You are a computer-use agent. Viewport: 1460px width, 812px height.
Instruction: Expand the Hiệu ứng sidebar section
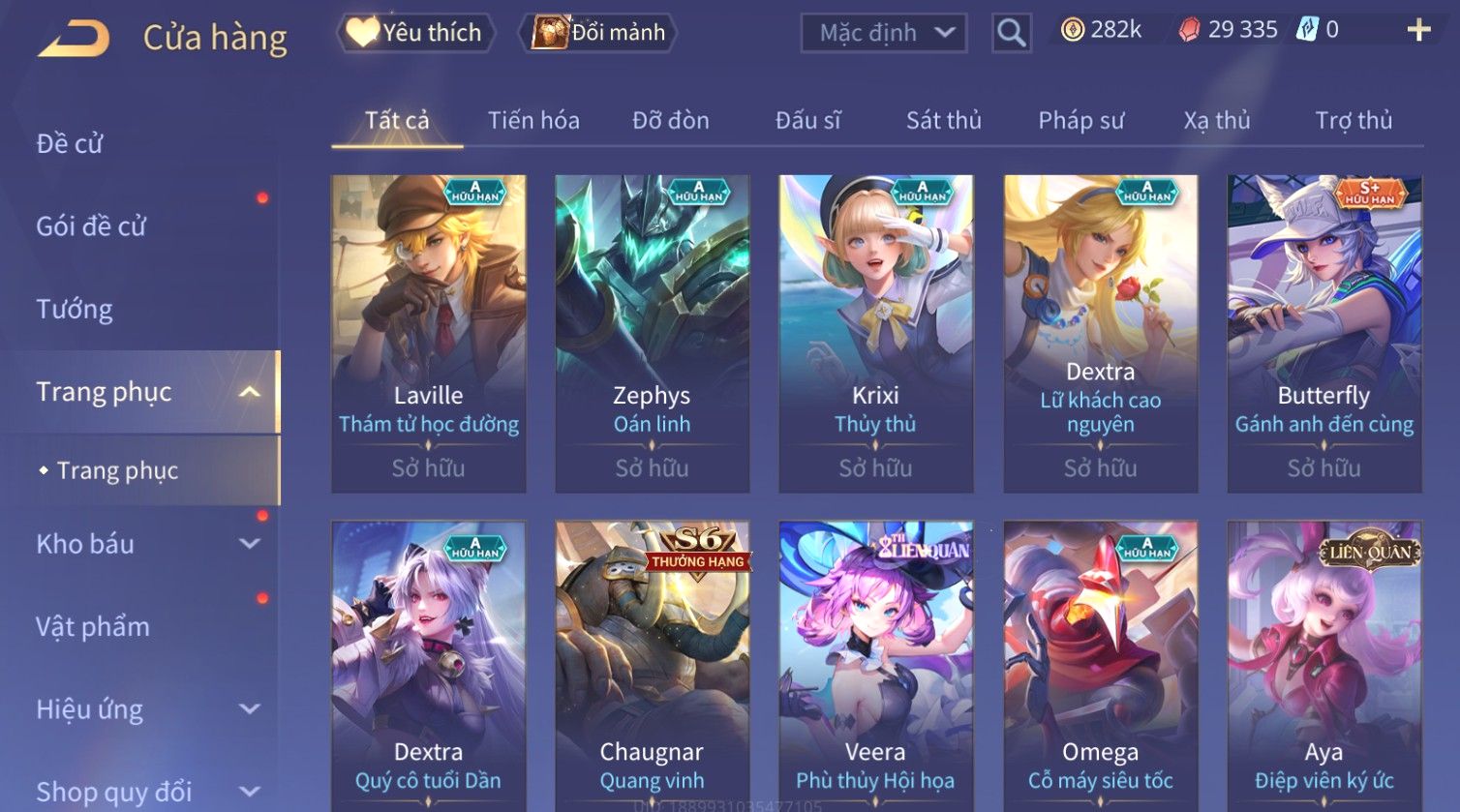tap(249, 708)
